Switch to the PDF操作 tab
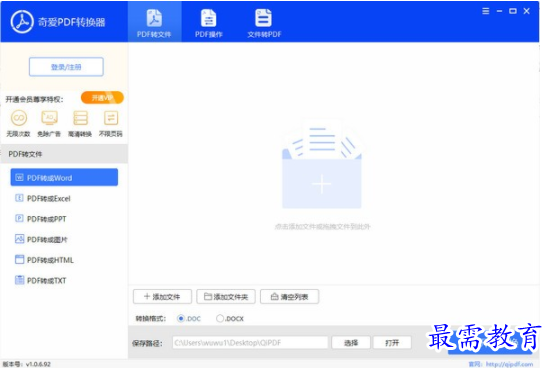 [209, 22]
